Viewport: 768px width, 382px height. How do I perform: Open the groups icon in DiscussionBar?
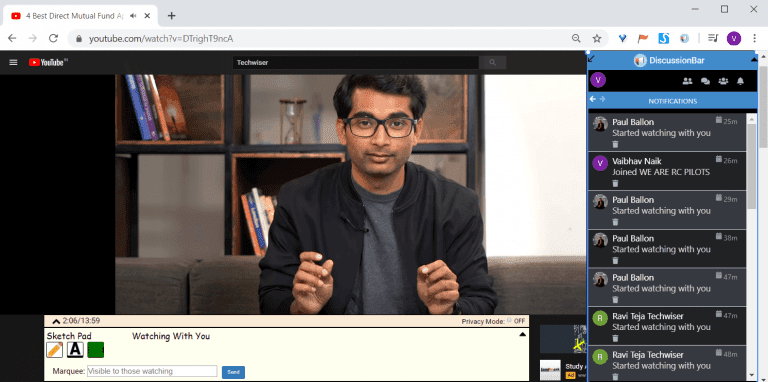click(x=723, y=81)
